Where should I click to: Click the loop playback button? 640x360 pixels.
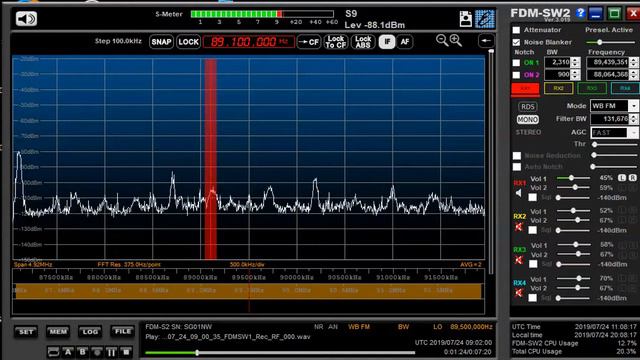(53, 352)
